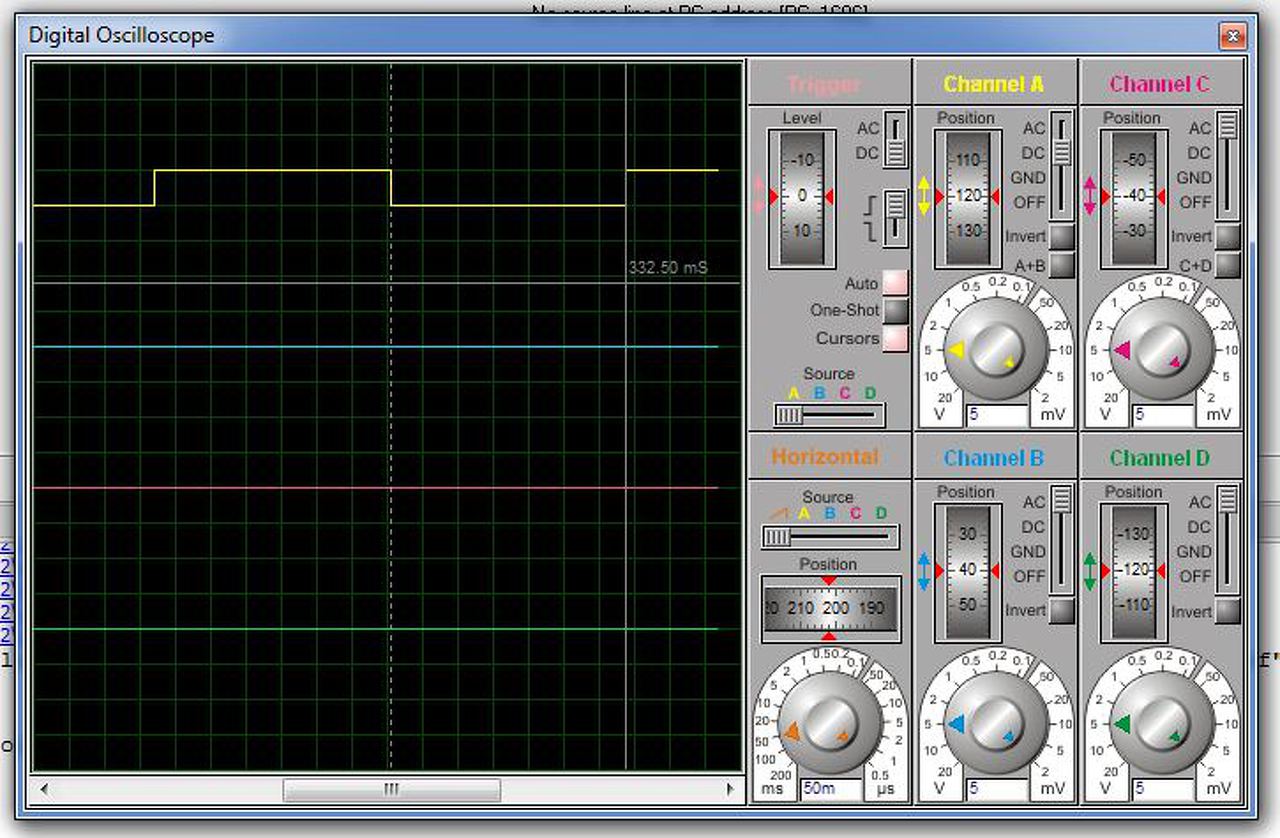
Task: Toggle the A+B sum button
Action: (1061, 265)
